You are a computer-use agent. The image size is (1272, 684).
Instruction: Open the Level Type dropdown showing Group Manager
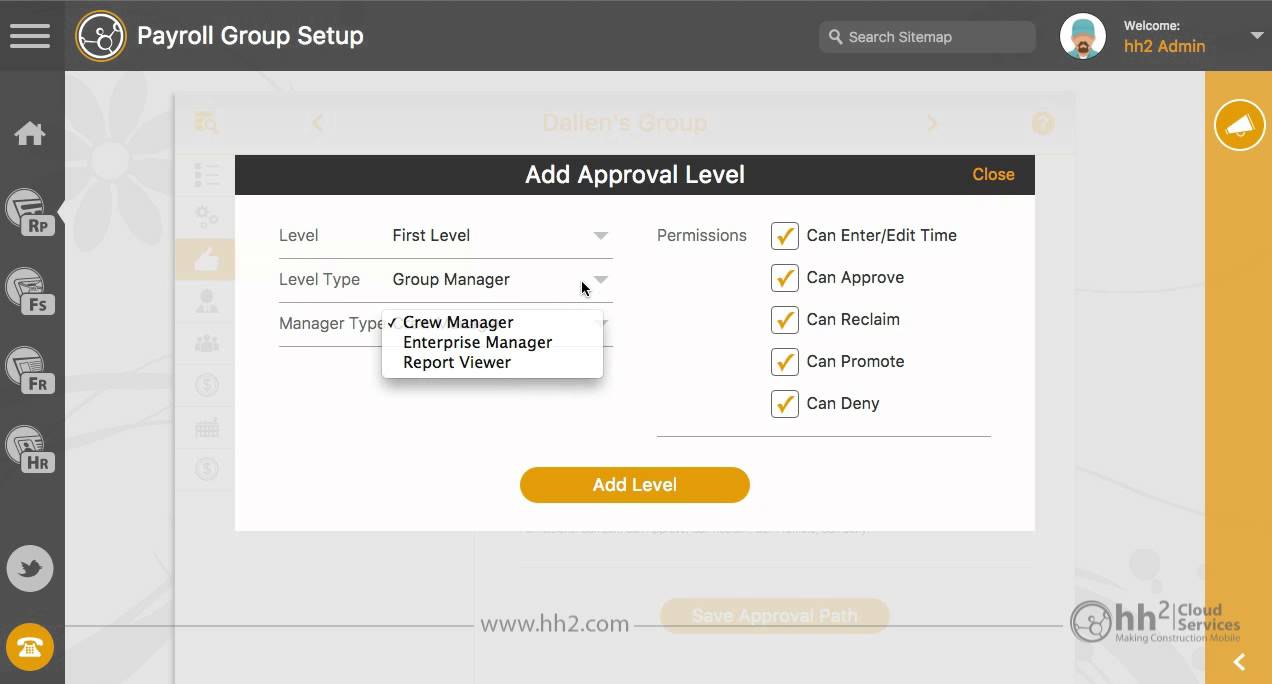[500, 280]
